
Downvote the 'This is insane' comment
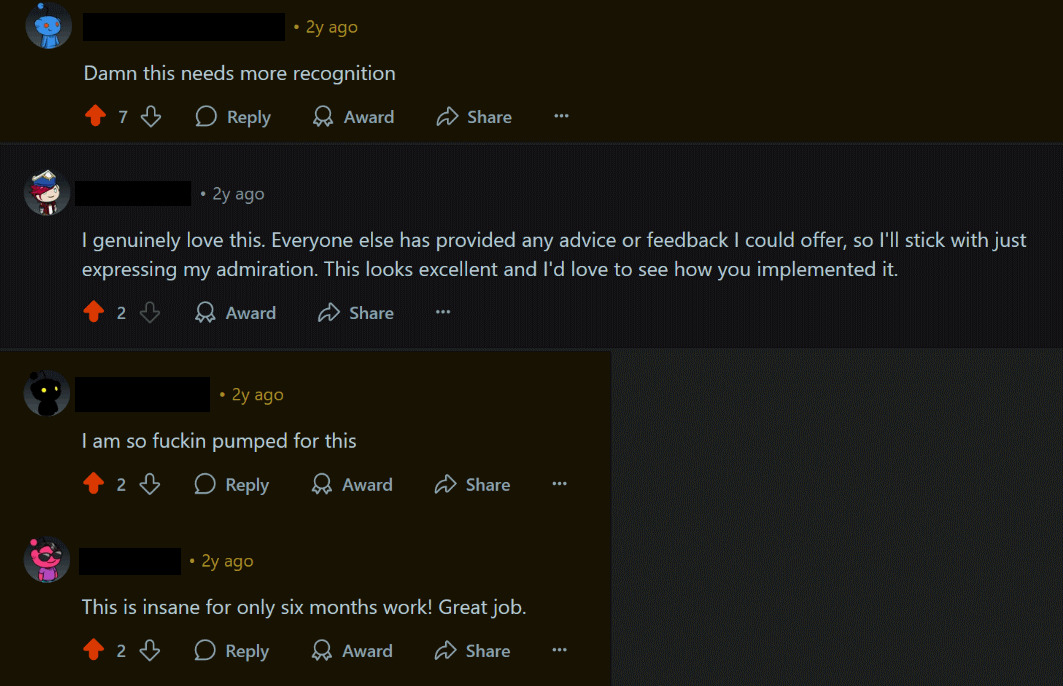150,651
